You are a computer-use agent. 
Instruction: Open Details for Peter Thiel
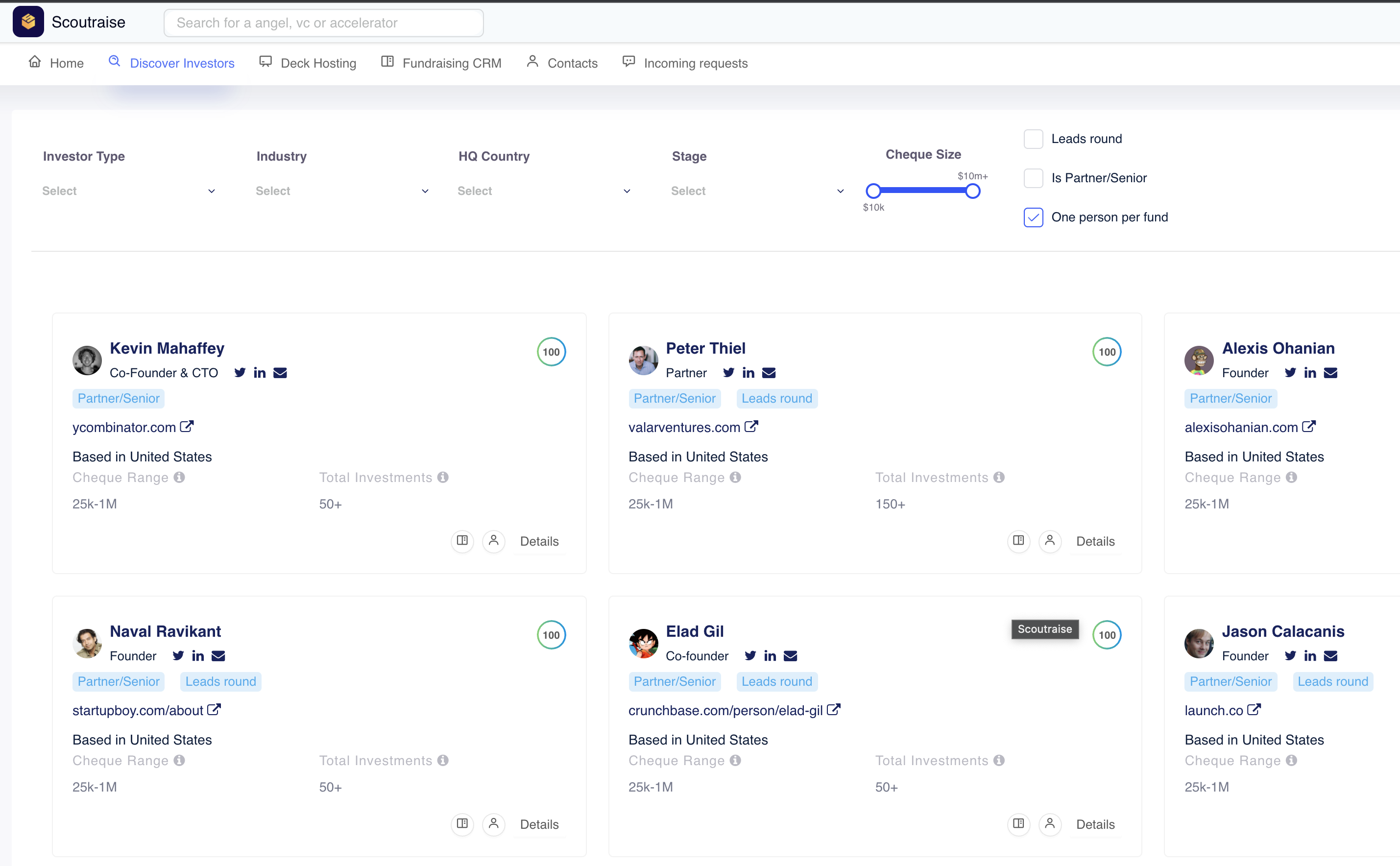pos(1095,541)
